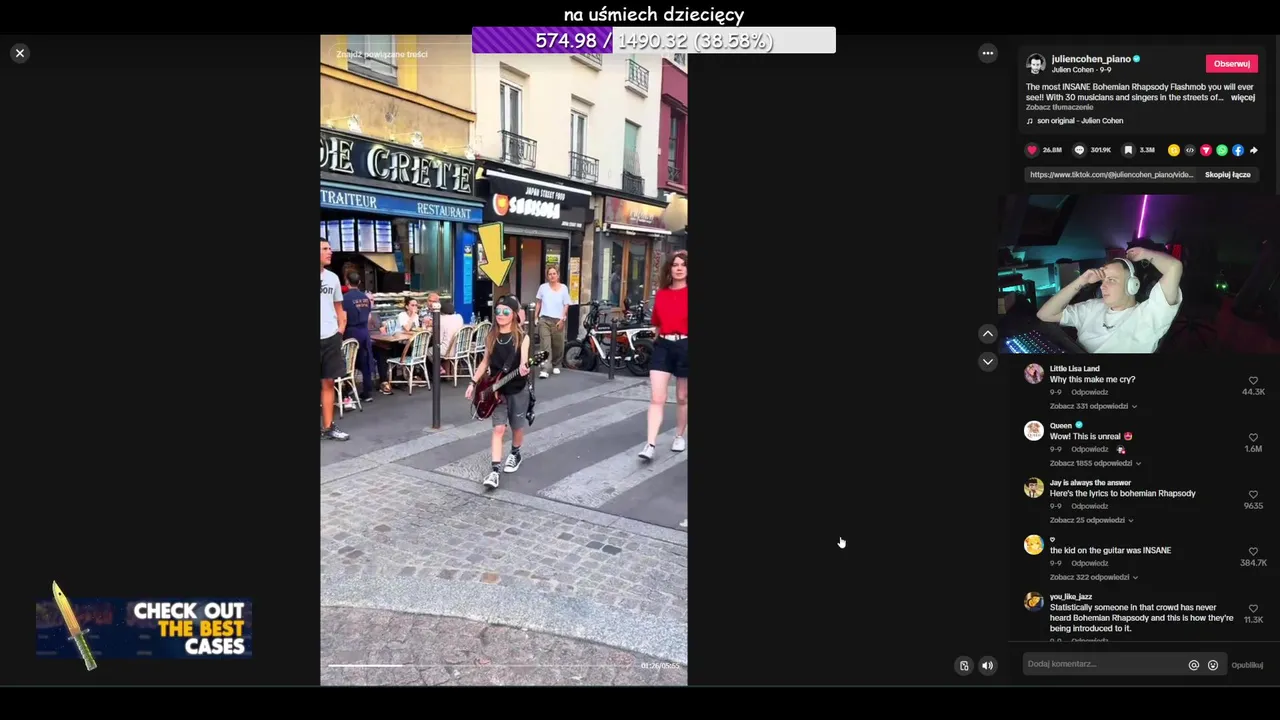Open juliencohen_piano username link
This screenshot has width=1280, height=720.
(1091, 59)
